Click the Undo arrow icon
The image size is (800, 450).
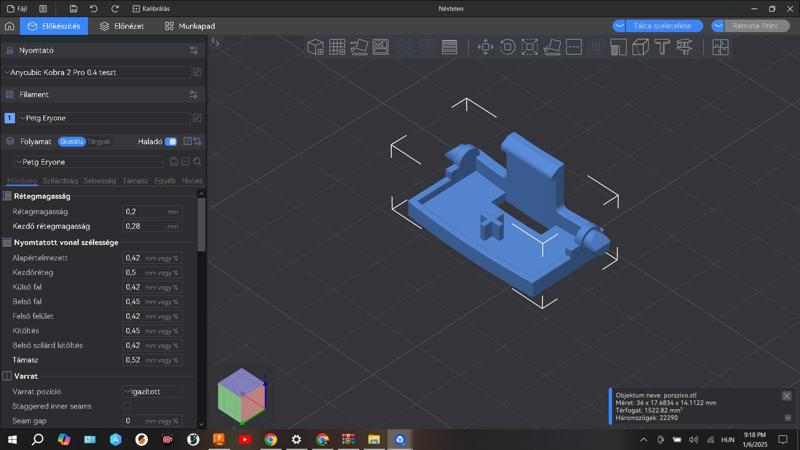pyautogui.click(x=93, y=9)
